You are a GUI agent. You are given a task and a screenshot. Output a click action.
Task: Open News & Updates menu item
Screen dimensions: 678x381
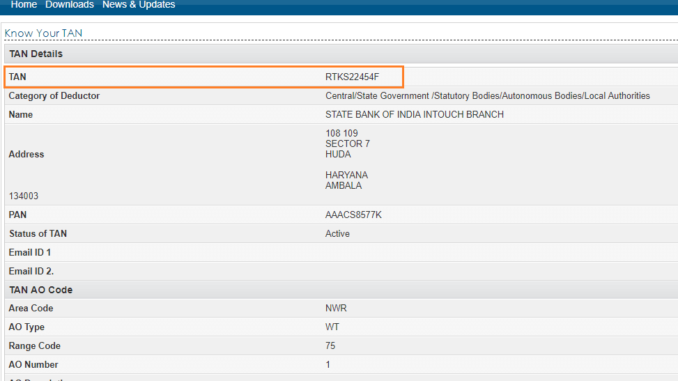[x=138, y=5]
